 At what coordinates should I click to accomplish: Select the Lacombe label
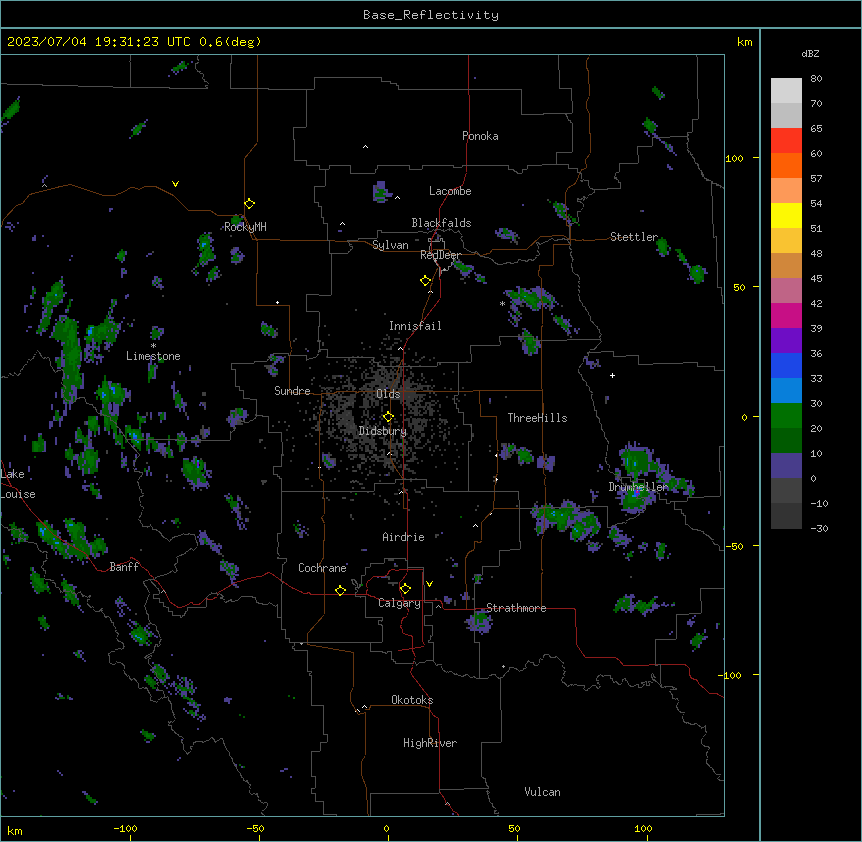(450, 191)
